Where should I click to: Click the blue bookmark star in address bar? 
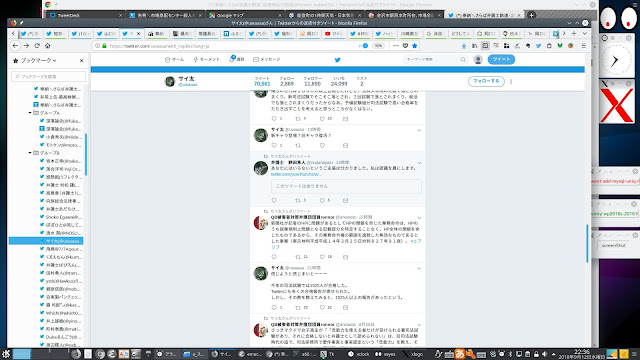pos(415,46)
